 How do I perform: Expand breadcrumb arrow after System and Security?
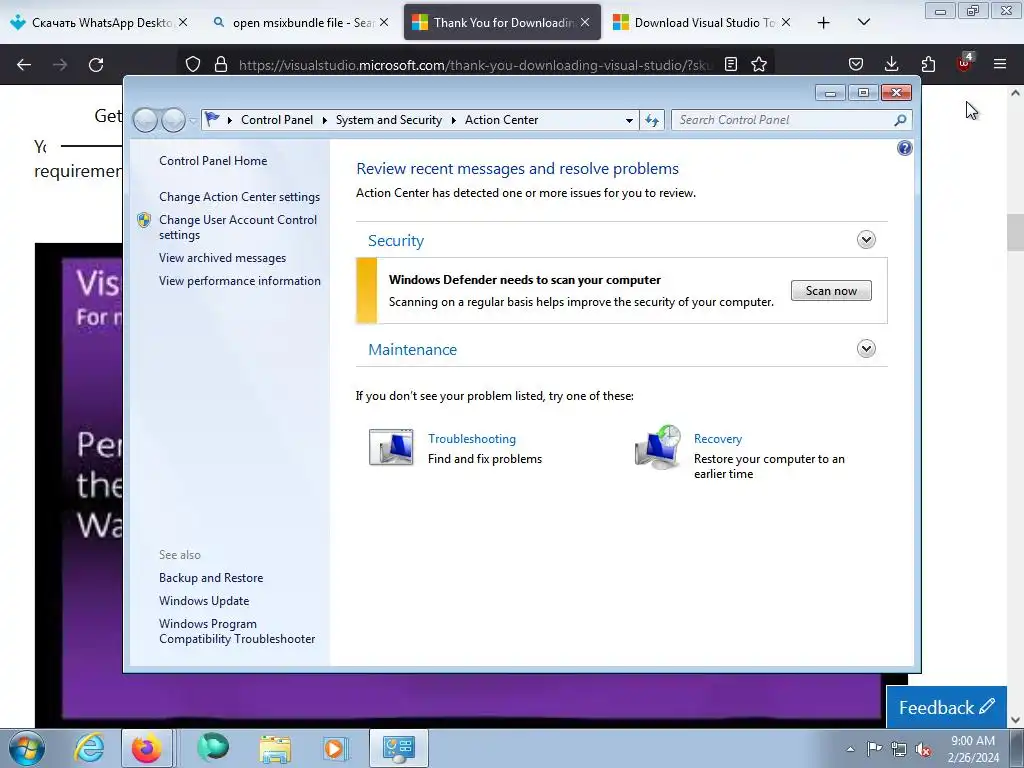coord(453,120)
